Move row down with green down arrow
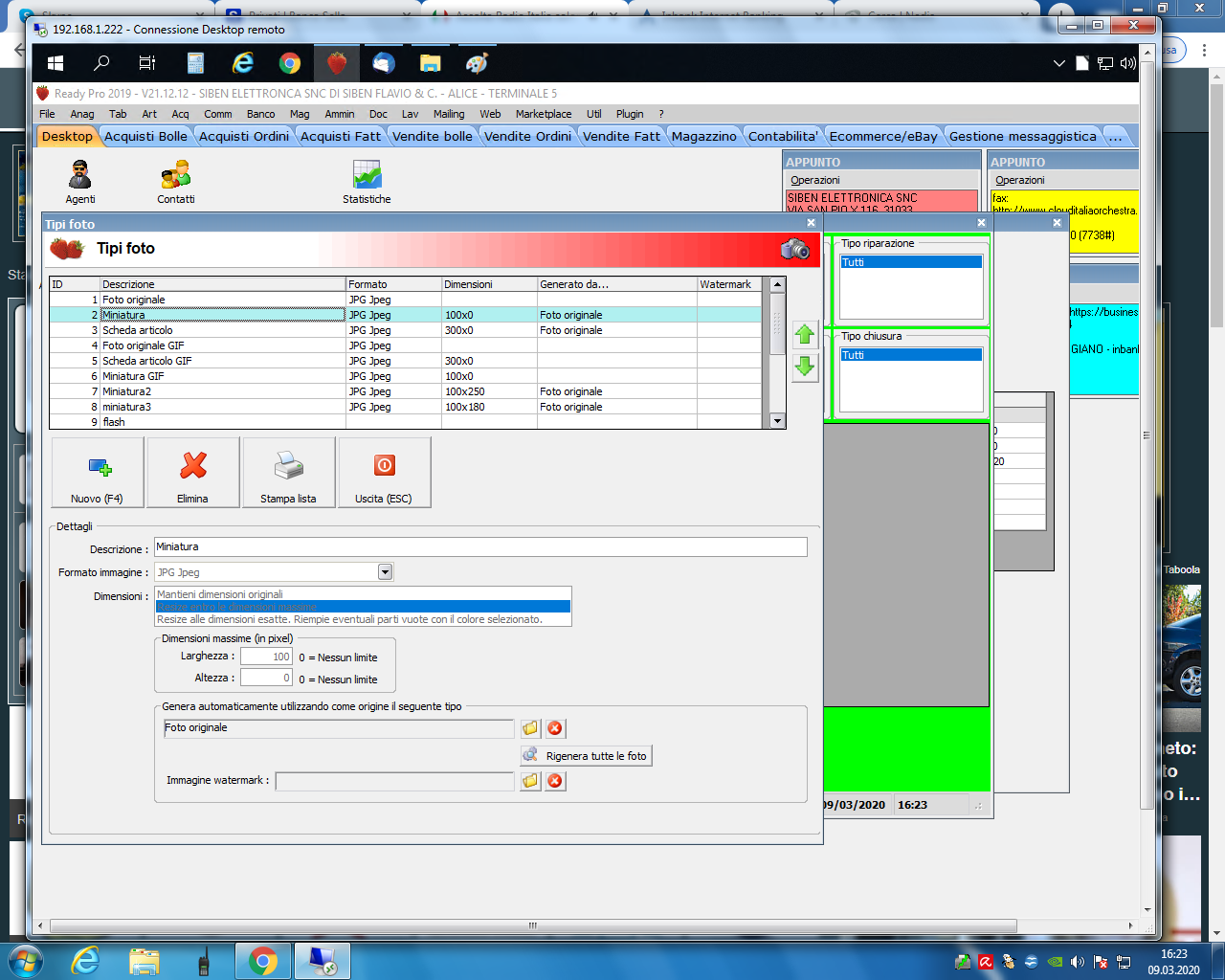Screen dimensions: 1225x980 tap(805, 367)
